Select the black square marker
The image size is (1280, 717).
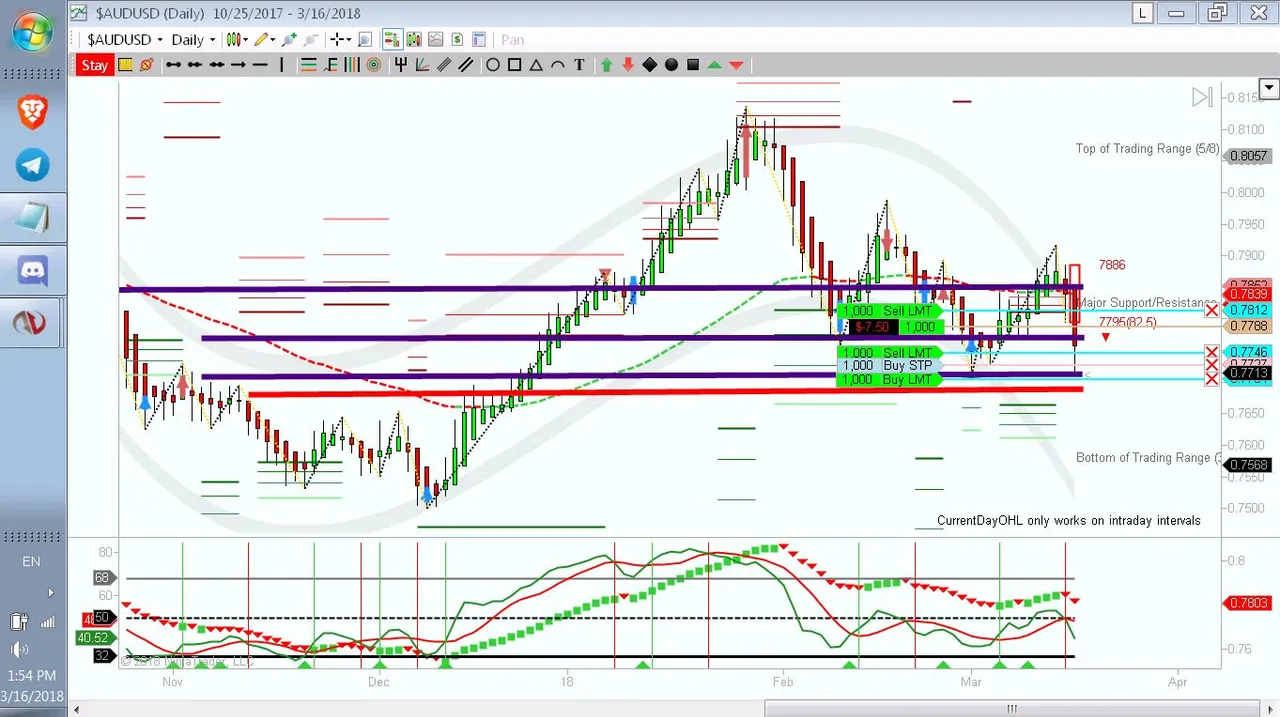coord(693,65)
